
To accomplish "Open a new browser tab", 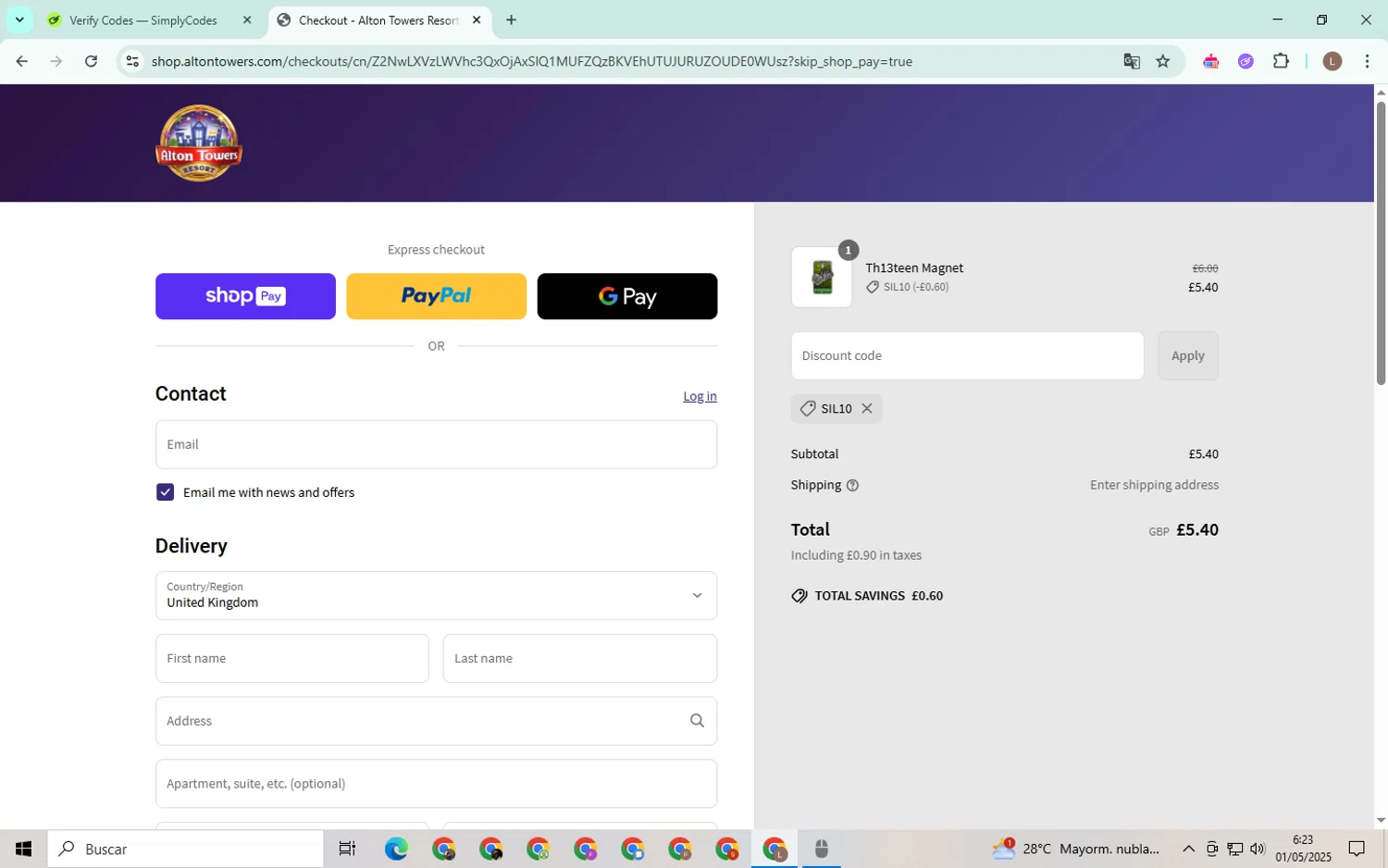I will pos(511,20).
